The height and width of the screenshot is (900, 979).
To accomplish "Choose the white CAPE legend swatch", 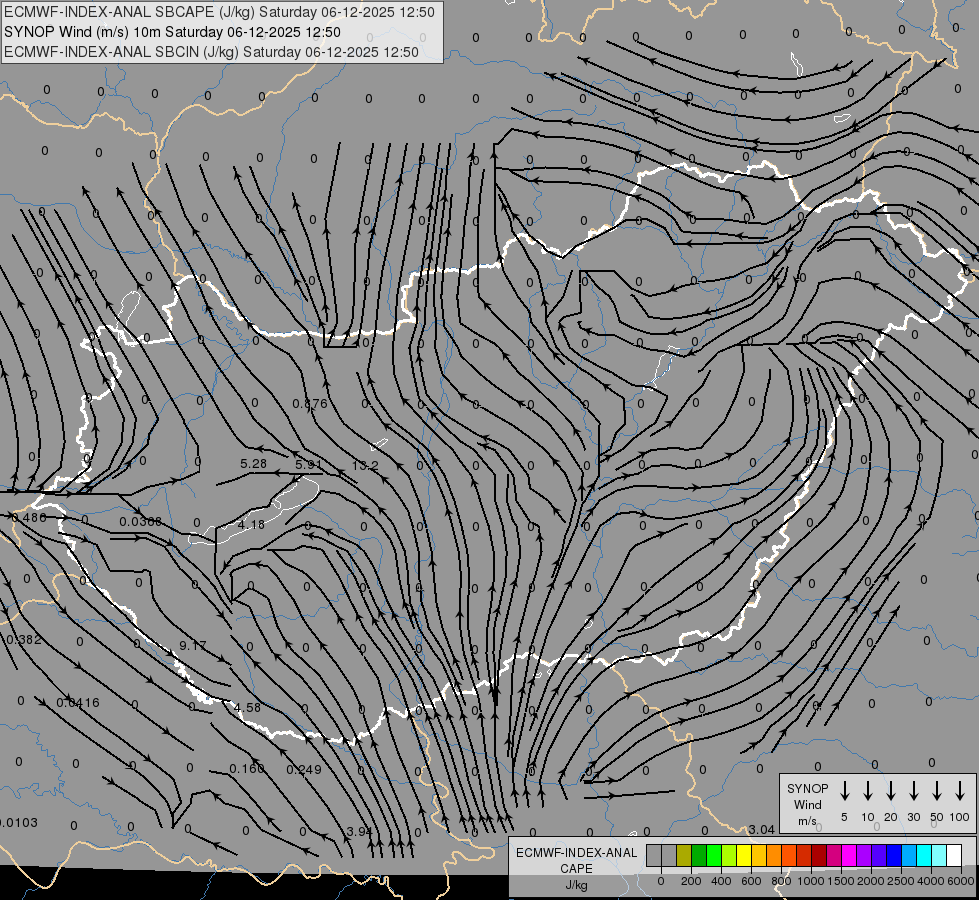I will (x=953, y=855).
